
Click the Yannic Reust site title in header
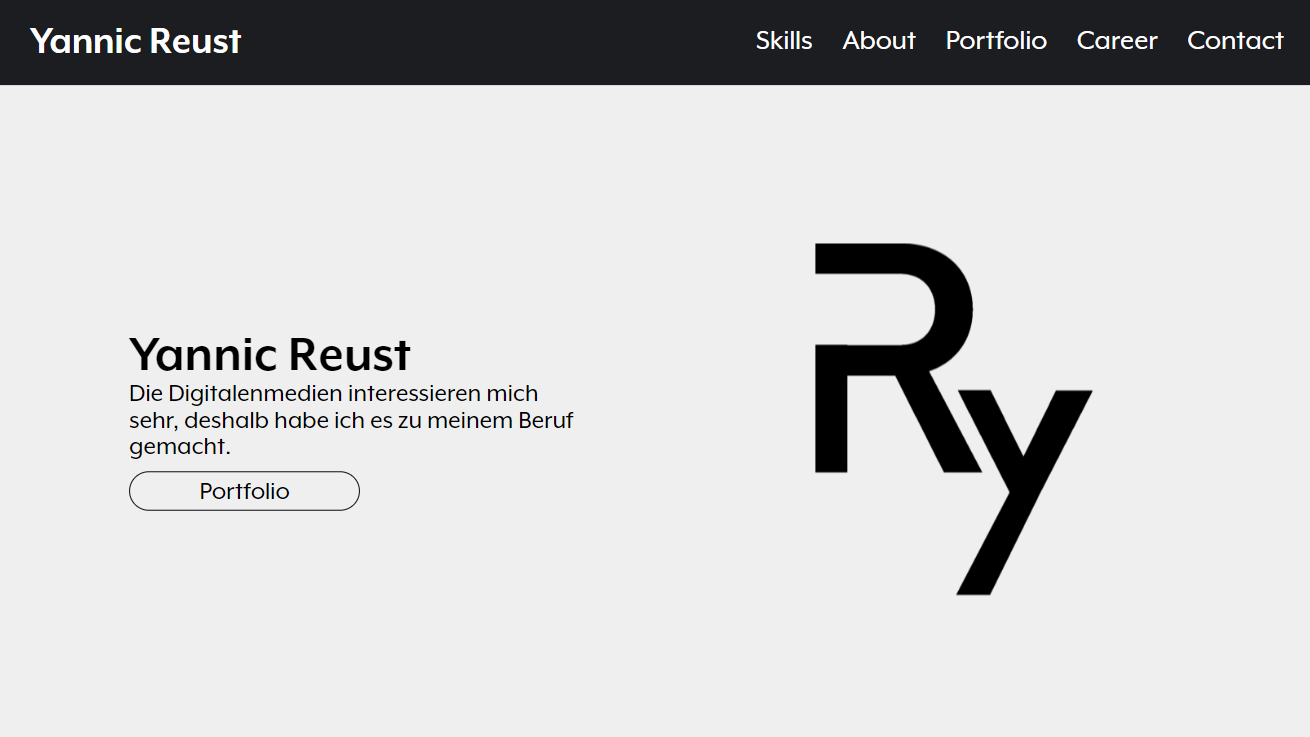click(135, 41)
